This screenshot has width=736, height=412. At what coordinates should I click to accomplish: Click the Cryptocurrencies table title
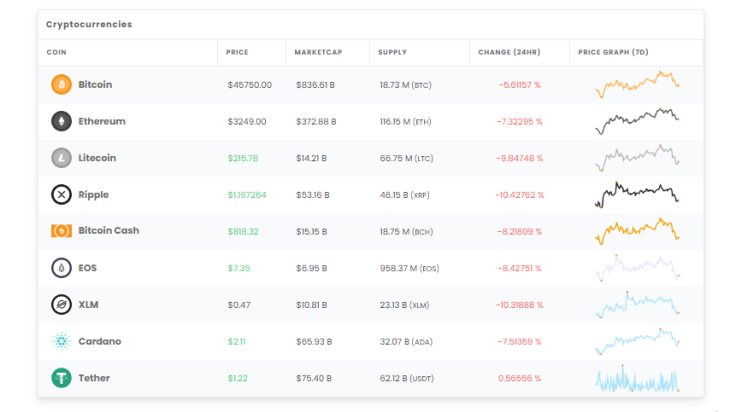coord(89,24)
